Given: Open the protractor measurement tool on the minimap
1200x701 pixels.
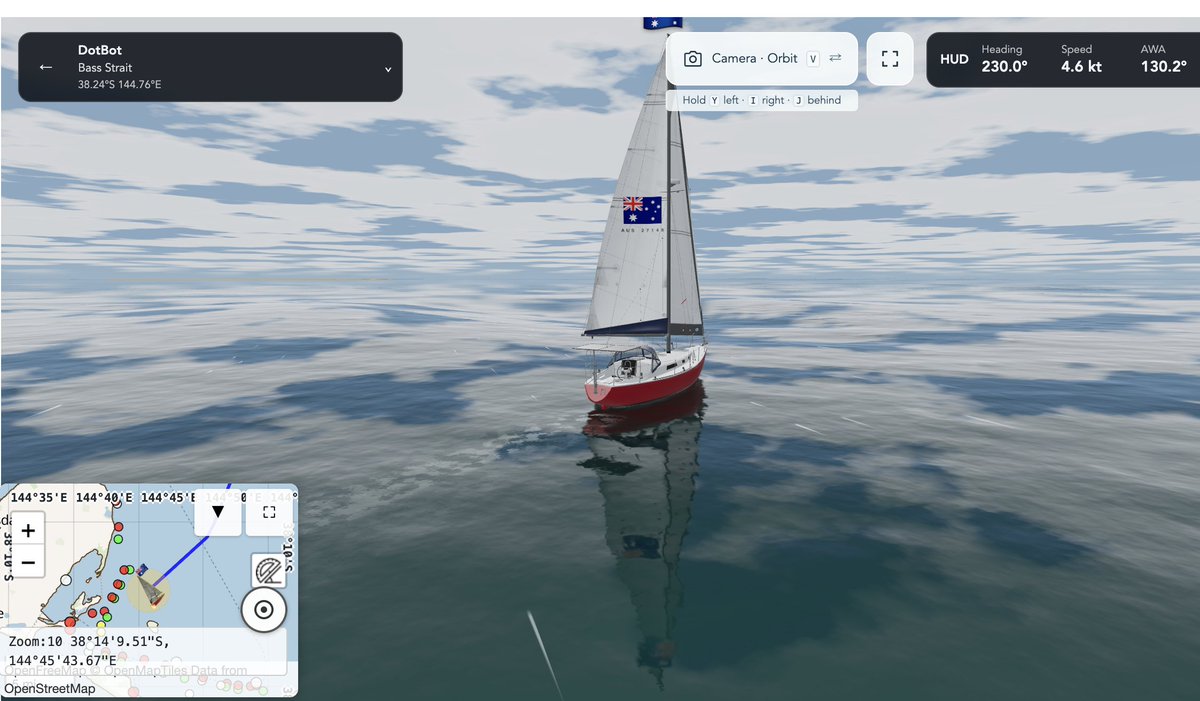Looking at the screenshot, I should pyautogui.click(x=269, y=570).
